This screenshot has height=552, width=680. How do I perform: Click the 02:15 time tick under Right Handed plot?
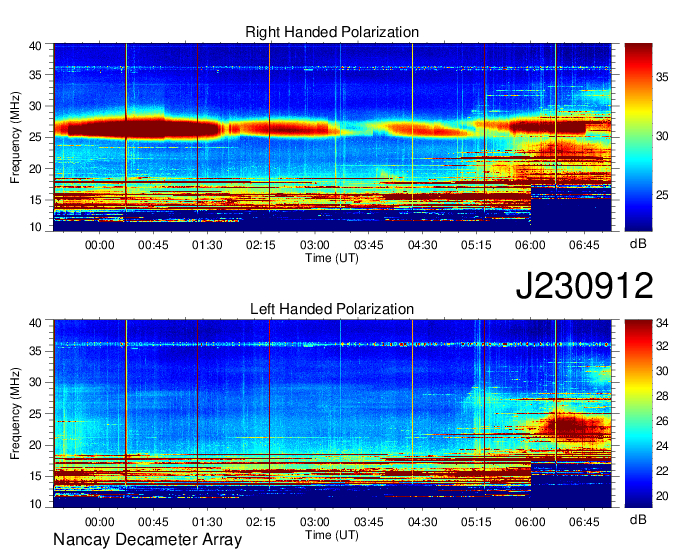coord(261,245)
